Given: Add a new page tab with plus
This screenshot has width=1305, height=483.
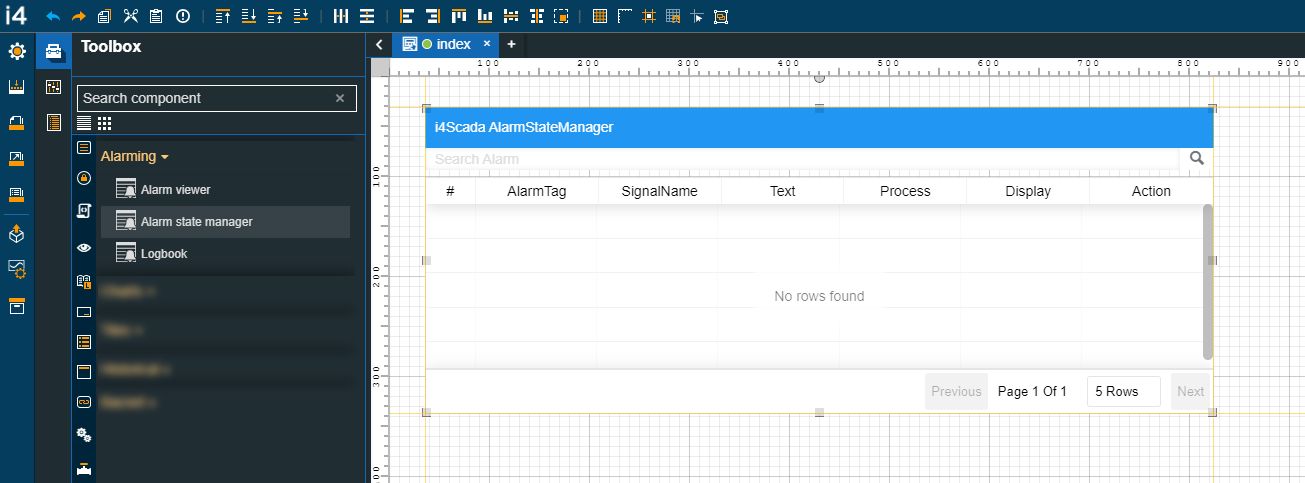Looking at the screenshot, I should [x=511, y=44].
